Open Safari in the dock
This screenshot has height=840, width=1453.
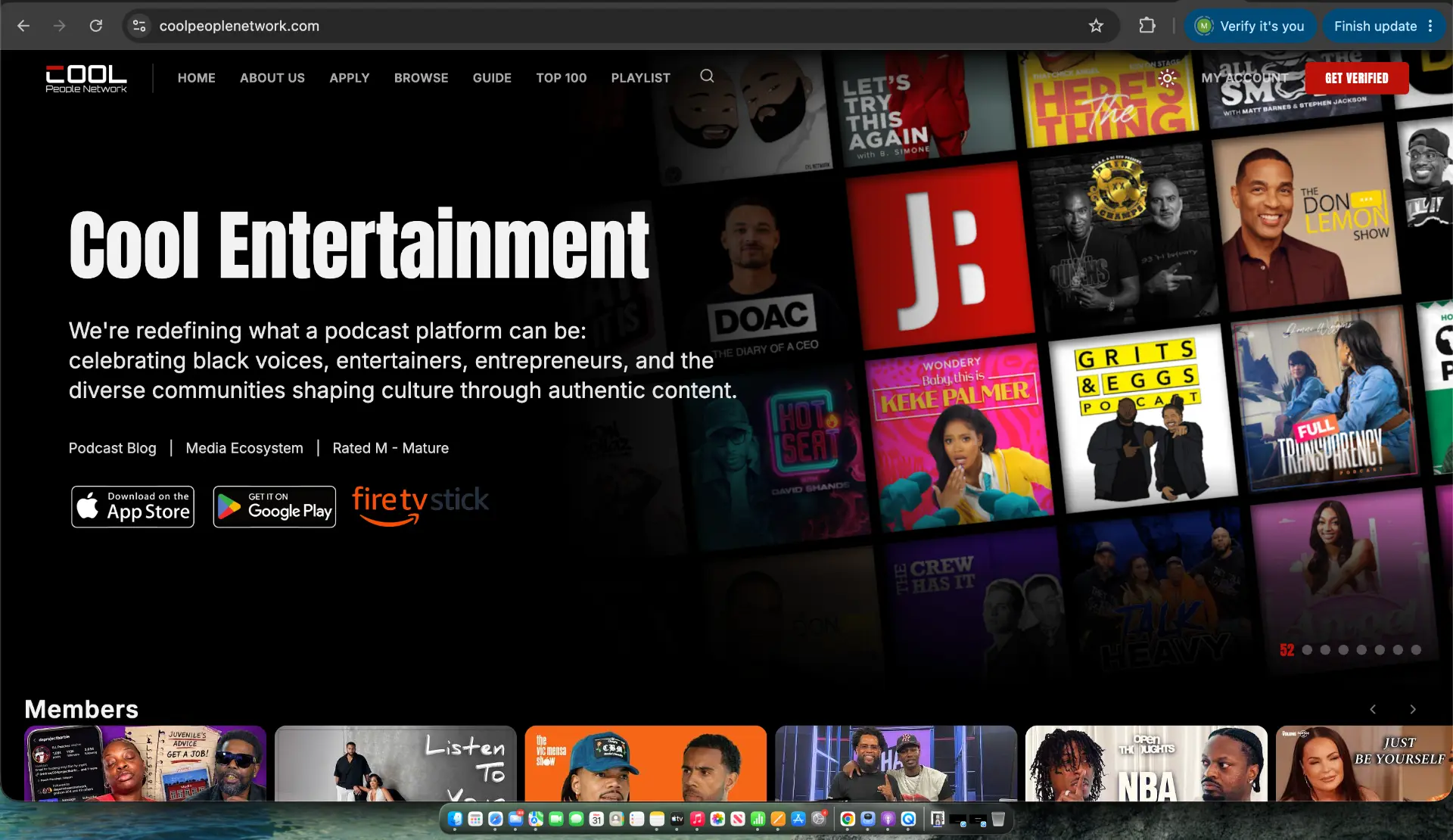[x=496, y=819]
